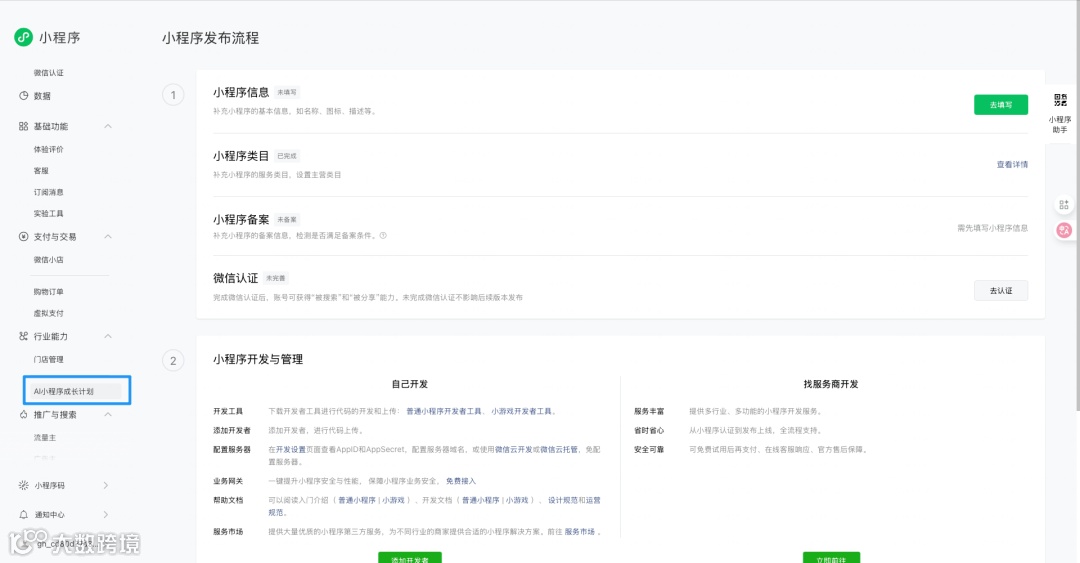Click the 小程序信息 heading
The image size is (1080, 563).
241,92
